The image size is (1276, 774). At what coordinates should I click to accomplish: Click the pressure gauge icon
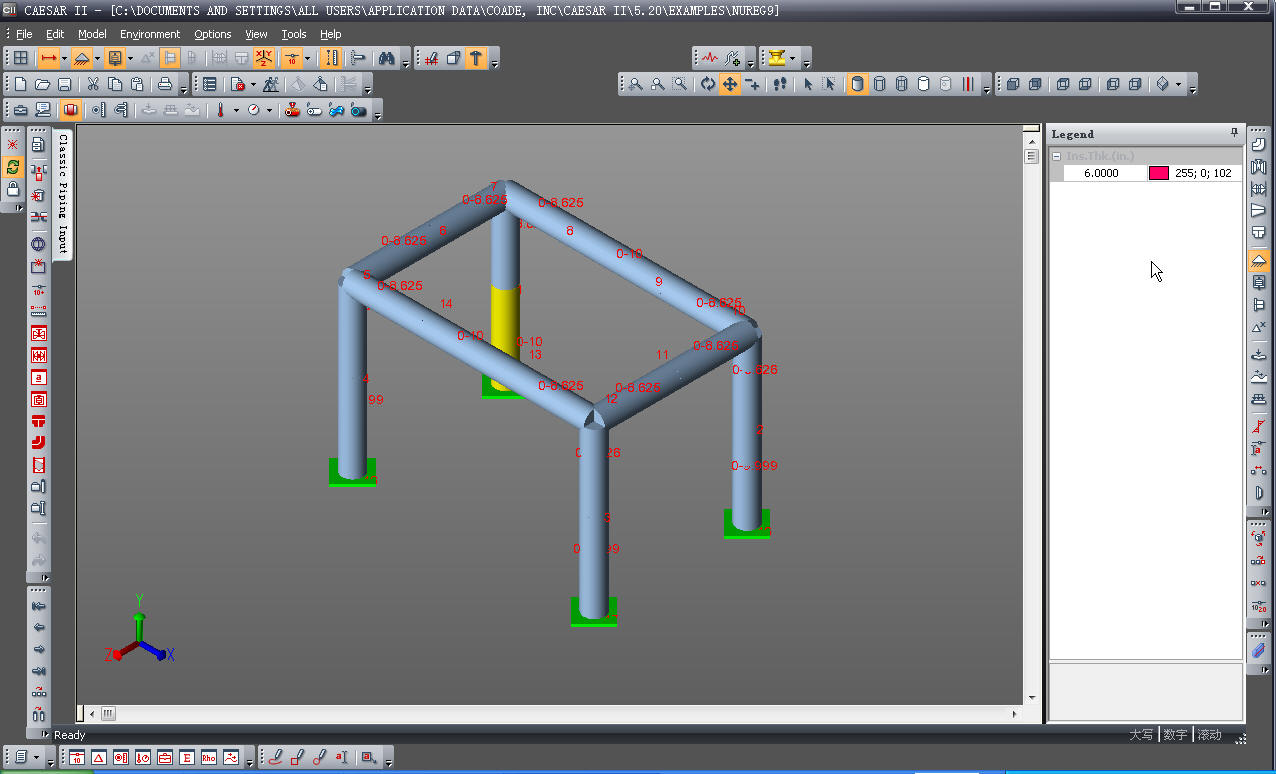(254, 110)
